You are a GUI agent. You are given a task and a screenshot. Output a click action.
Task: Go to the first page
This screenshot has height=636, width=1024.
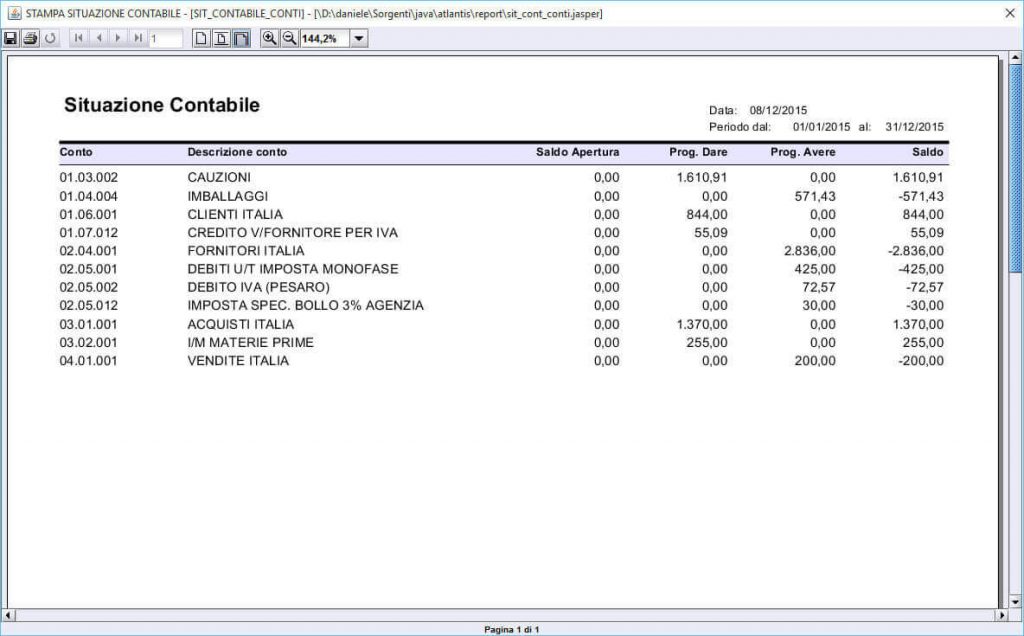coord(78,38)
